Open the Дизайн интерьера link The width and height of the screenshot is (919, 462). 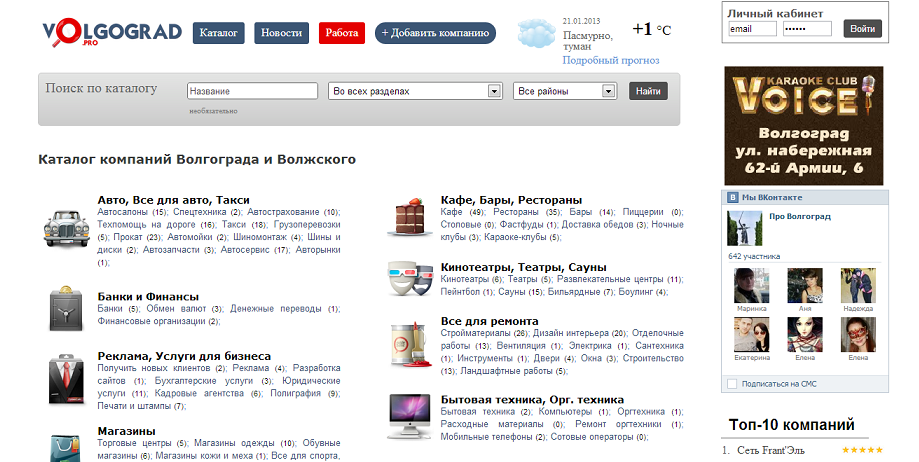(x=571, y=333)
